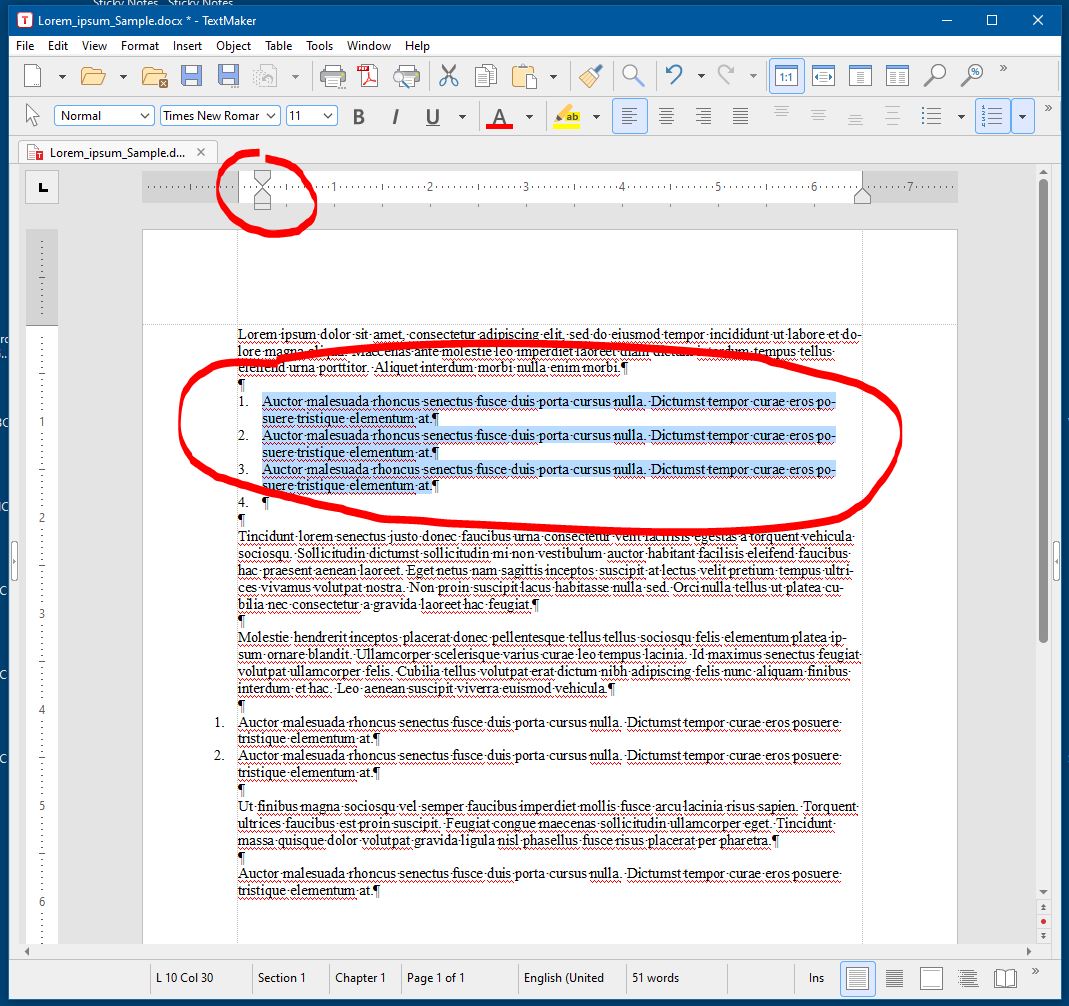This screenshot has width=1069, height=1006.
Task: Export document as PDF
Action: 367,76
